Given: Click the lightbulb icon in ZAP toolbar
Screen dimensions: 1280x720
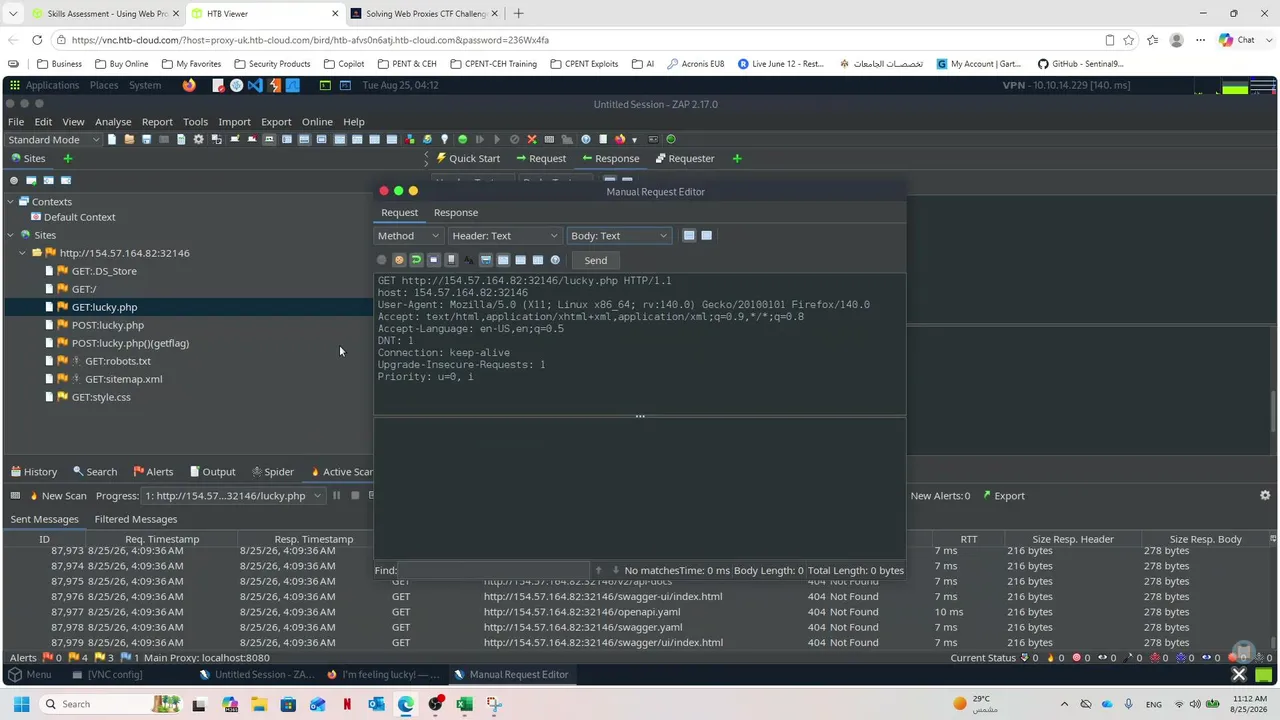Looking at the screenshot, I should tap(445, 140).
